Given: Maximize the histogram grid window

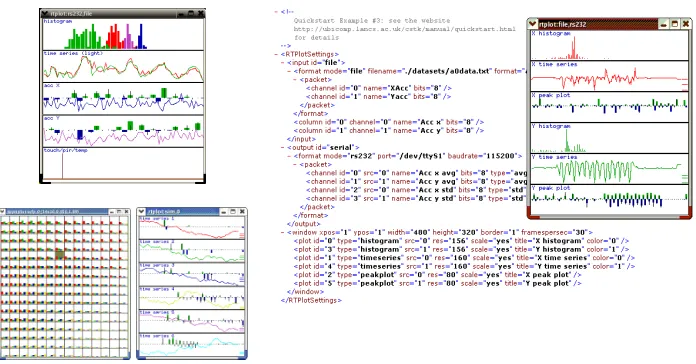Looking at the screenshot, I should (119, 212).
